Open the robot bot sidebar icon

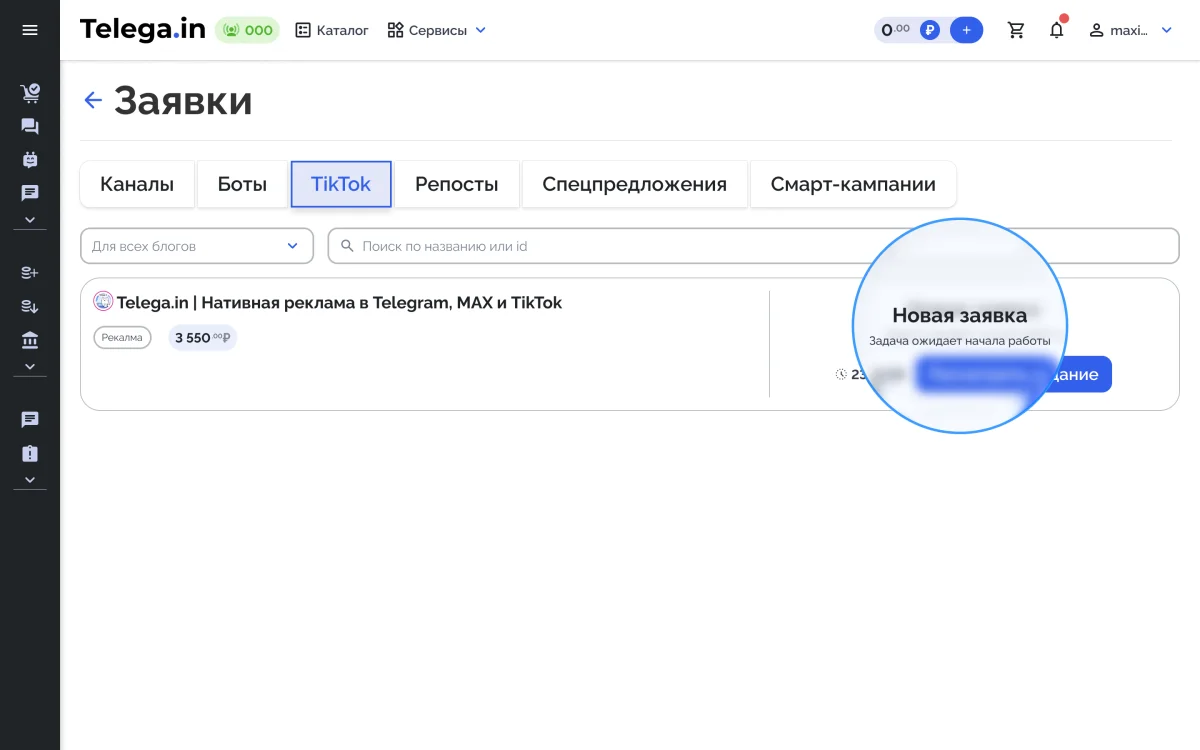click(30, 159)
